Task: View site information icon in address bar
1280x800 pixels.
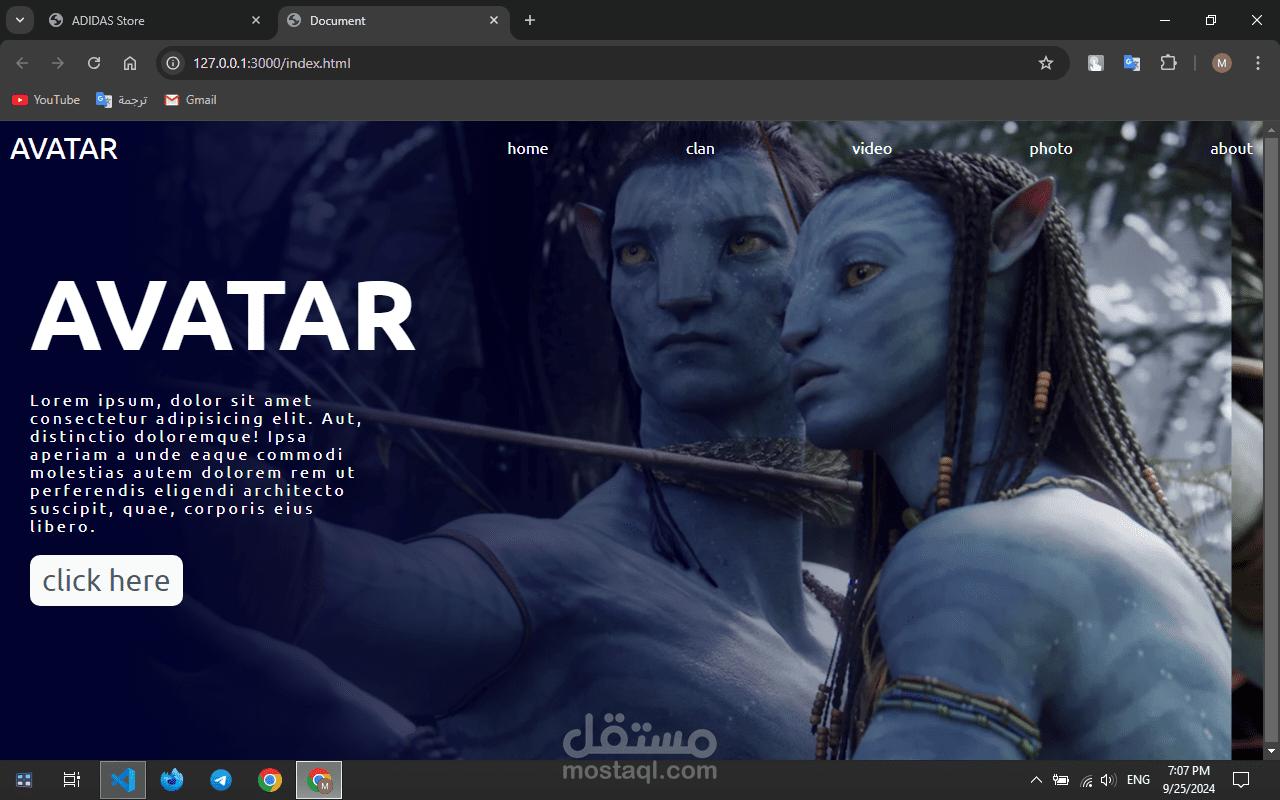Action: point(173,63)
